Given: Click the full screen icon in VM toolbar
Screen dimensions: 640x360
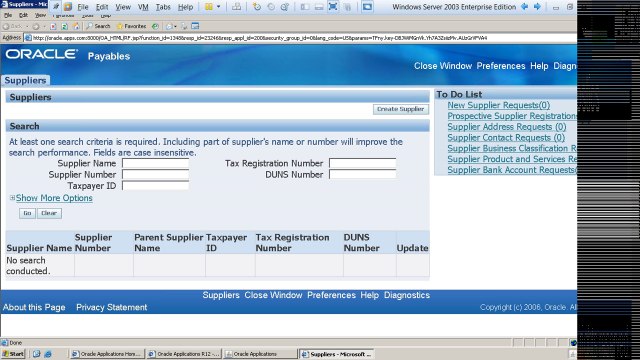Looking at the screenshot, I should 333,7.
